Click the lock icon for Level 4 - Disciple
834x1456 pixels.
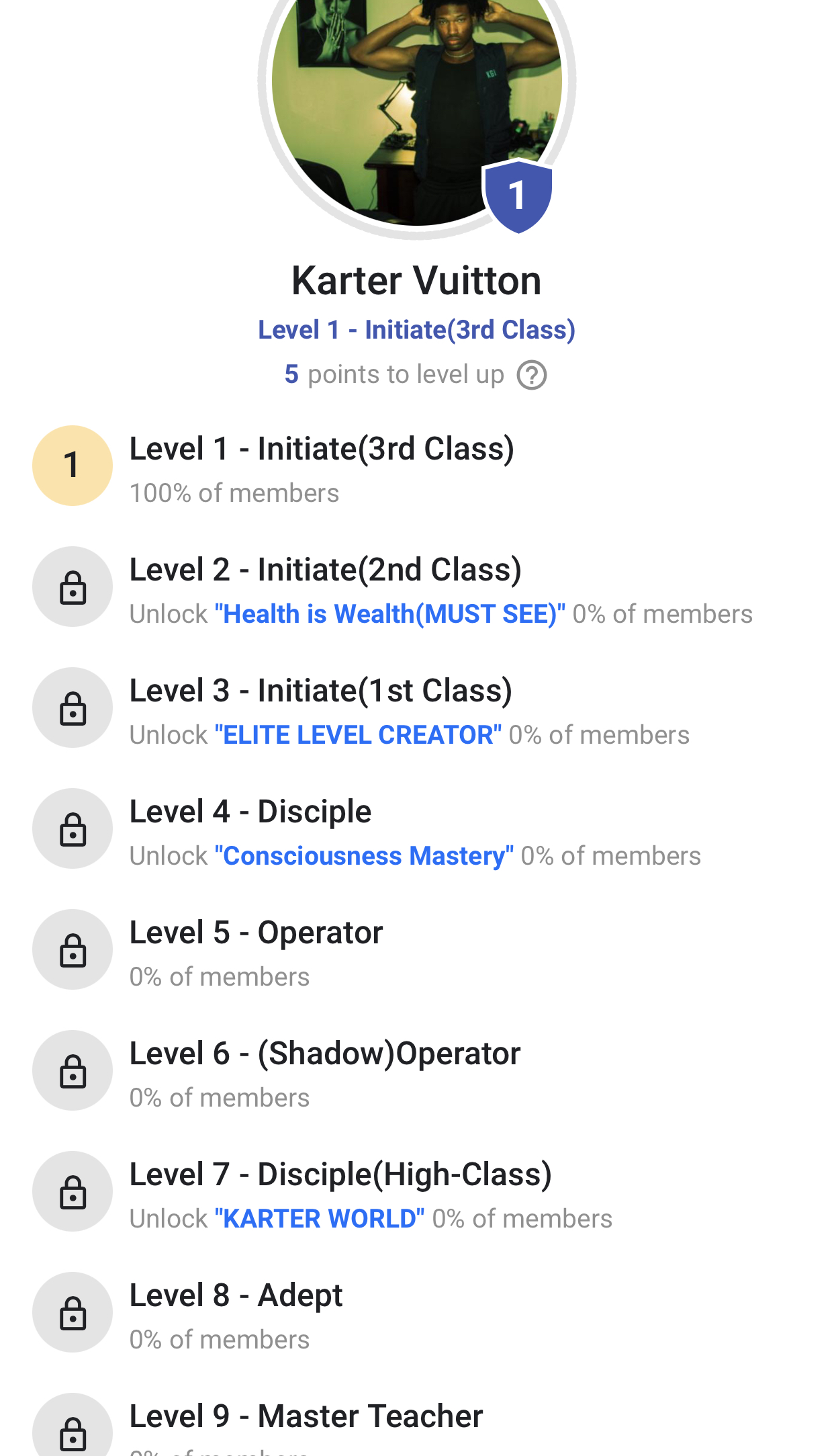click(72, 829)
